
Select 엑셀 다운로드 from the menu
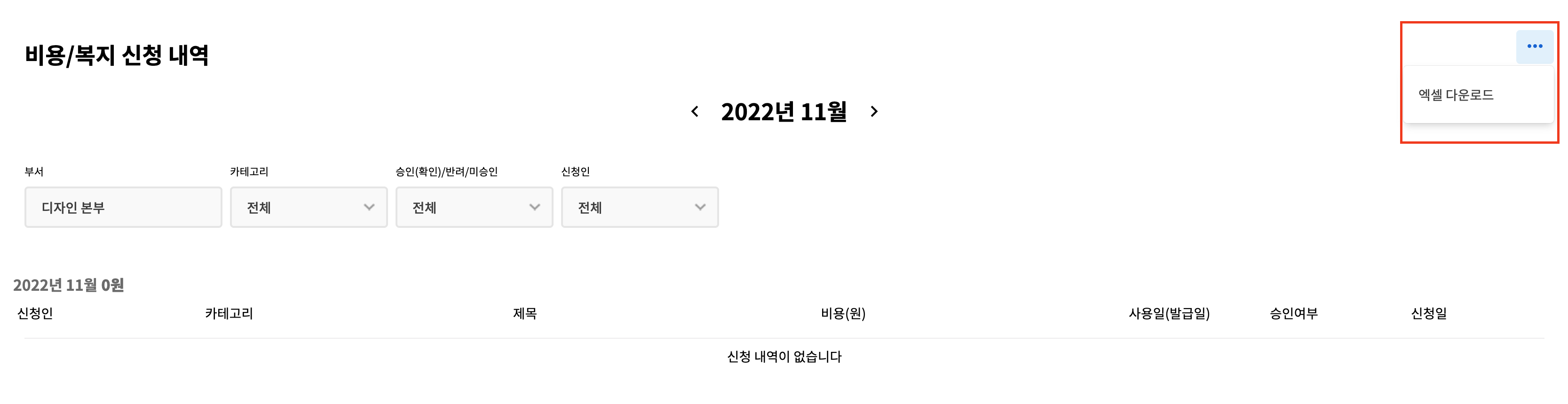[x=1456, y=95]
